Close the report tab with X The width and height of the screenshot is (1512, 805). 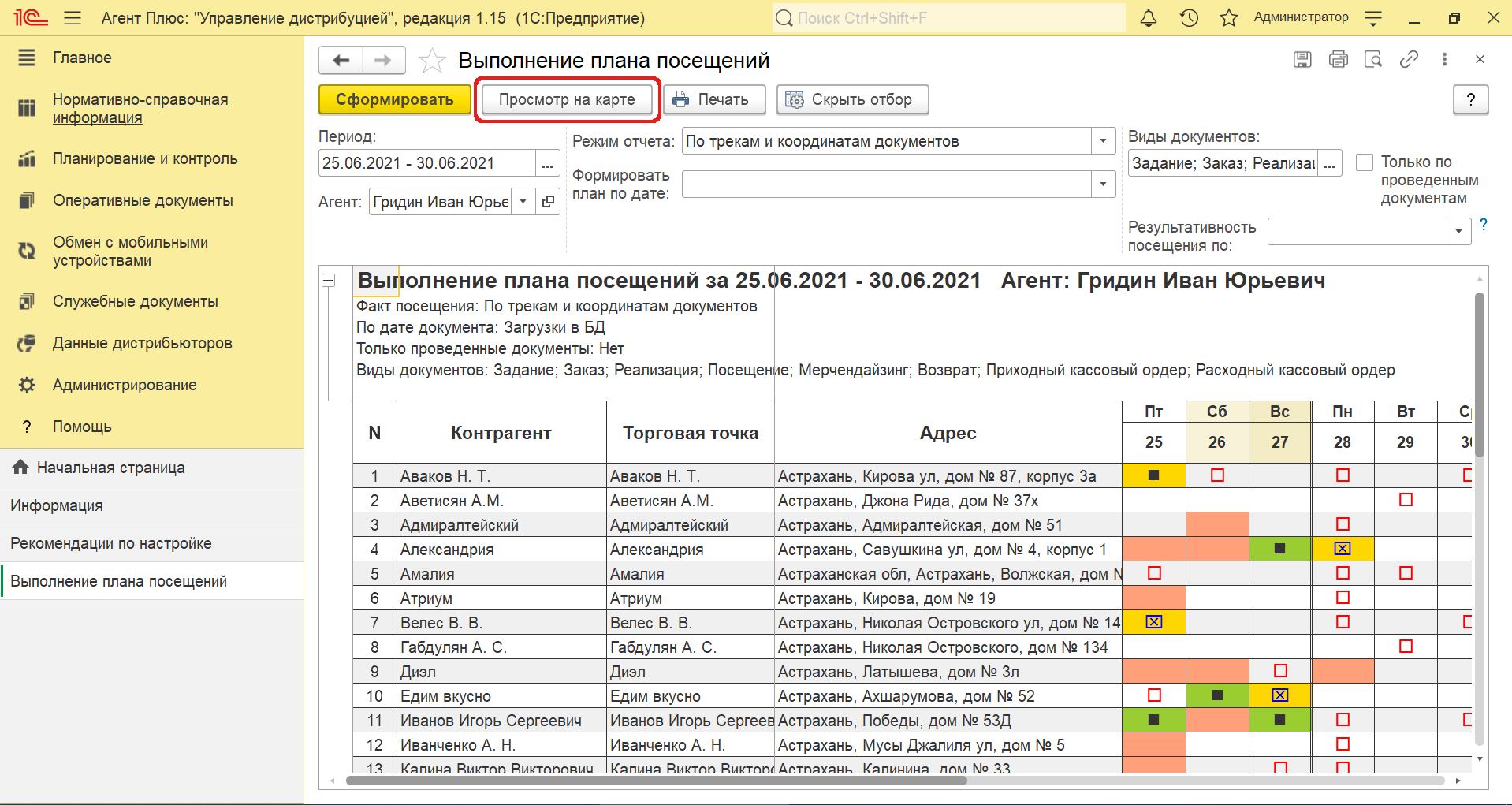point(1480,59)
